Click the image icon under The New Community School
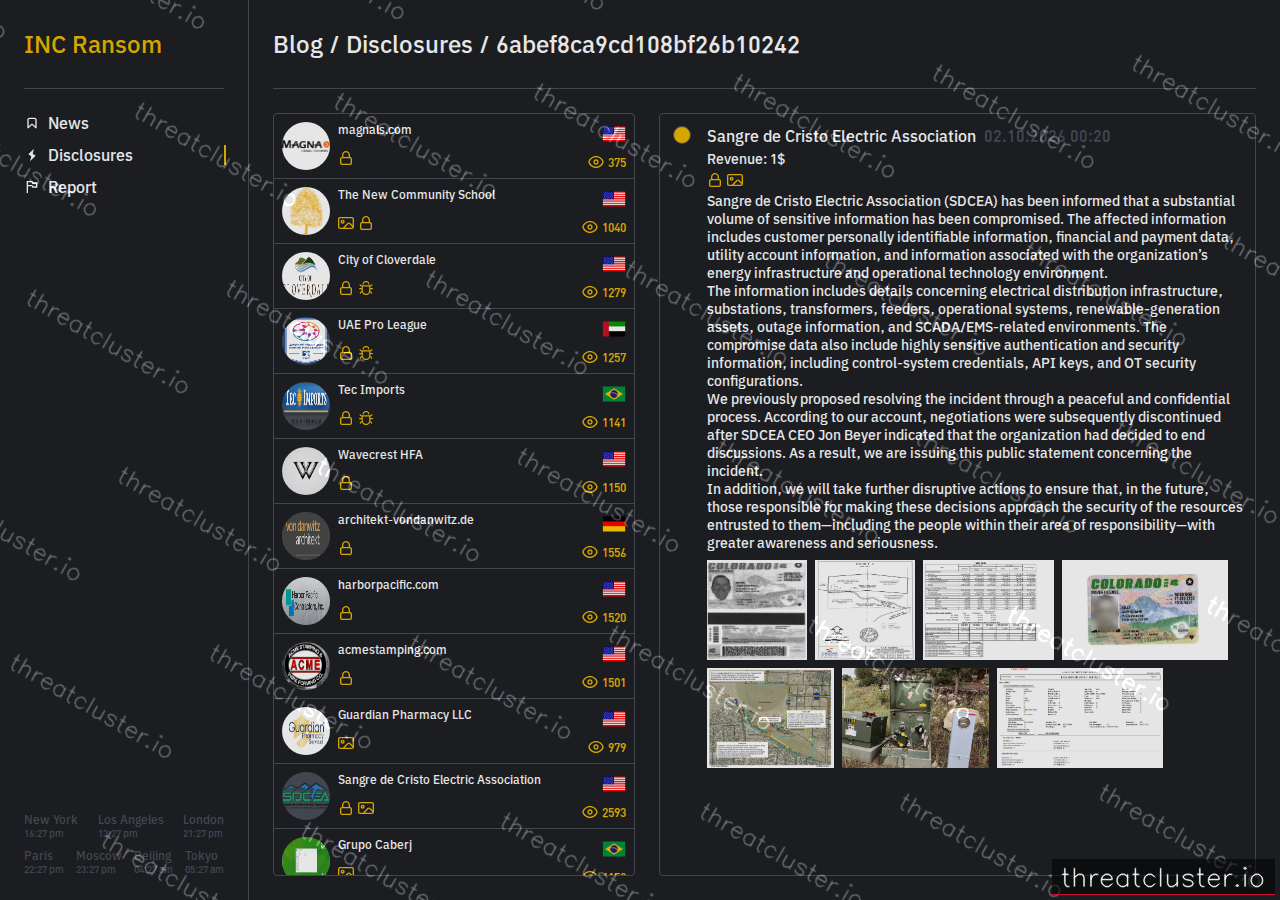Image resolution: width=1280 pixels, height=900 pixels. coord(346,223)
